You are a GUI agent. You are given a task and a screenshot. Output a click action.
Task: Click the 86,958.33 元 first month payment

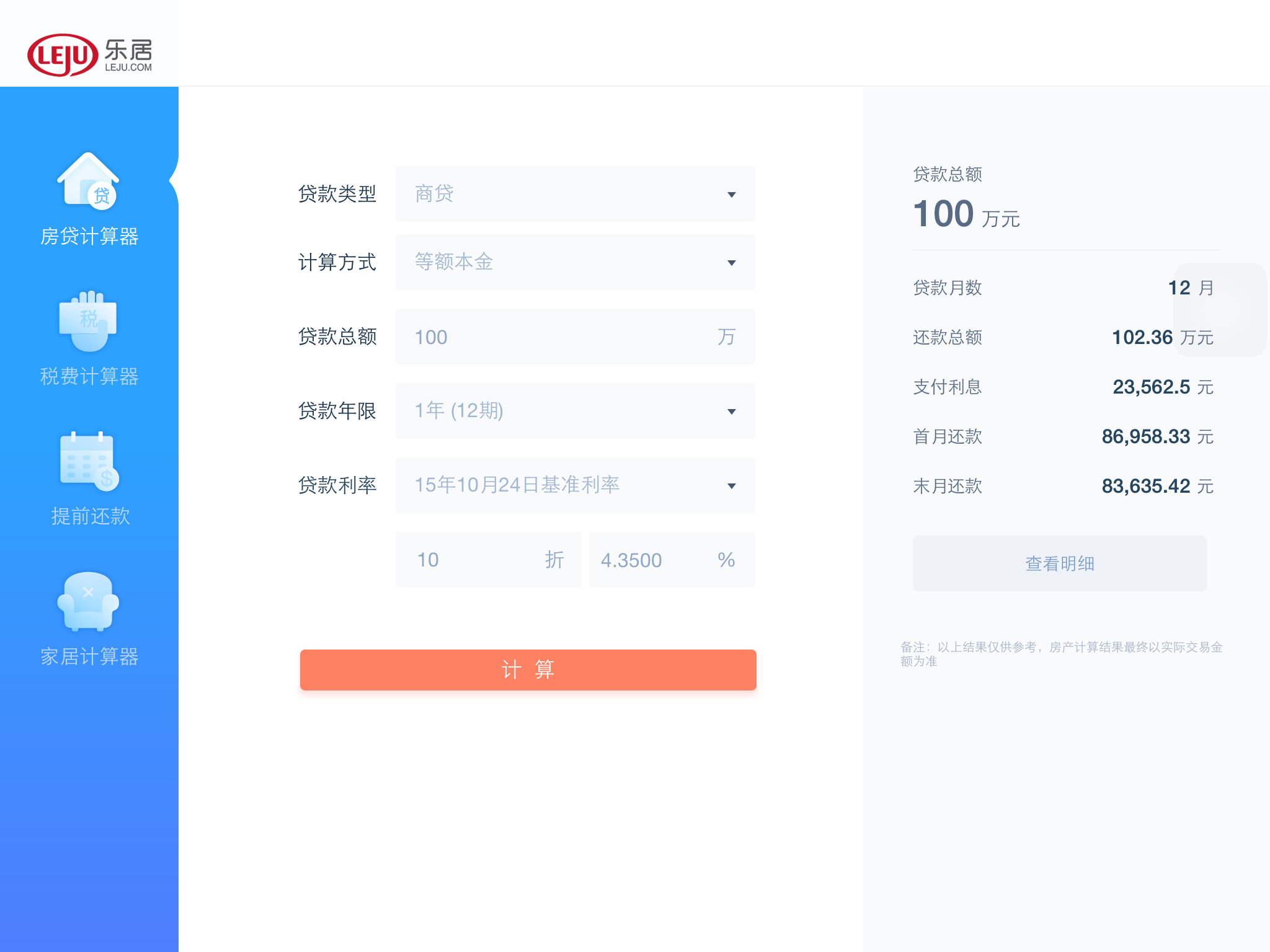1158,436
